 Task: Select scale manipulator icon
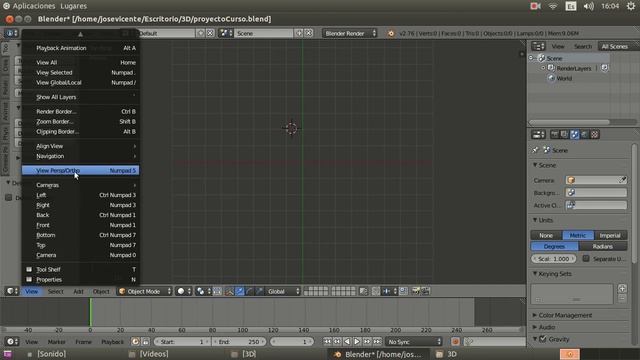(259, 291)
